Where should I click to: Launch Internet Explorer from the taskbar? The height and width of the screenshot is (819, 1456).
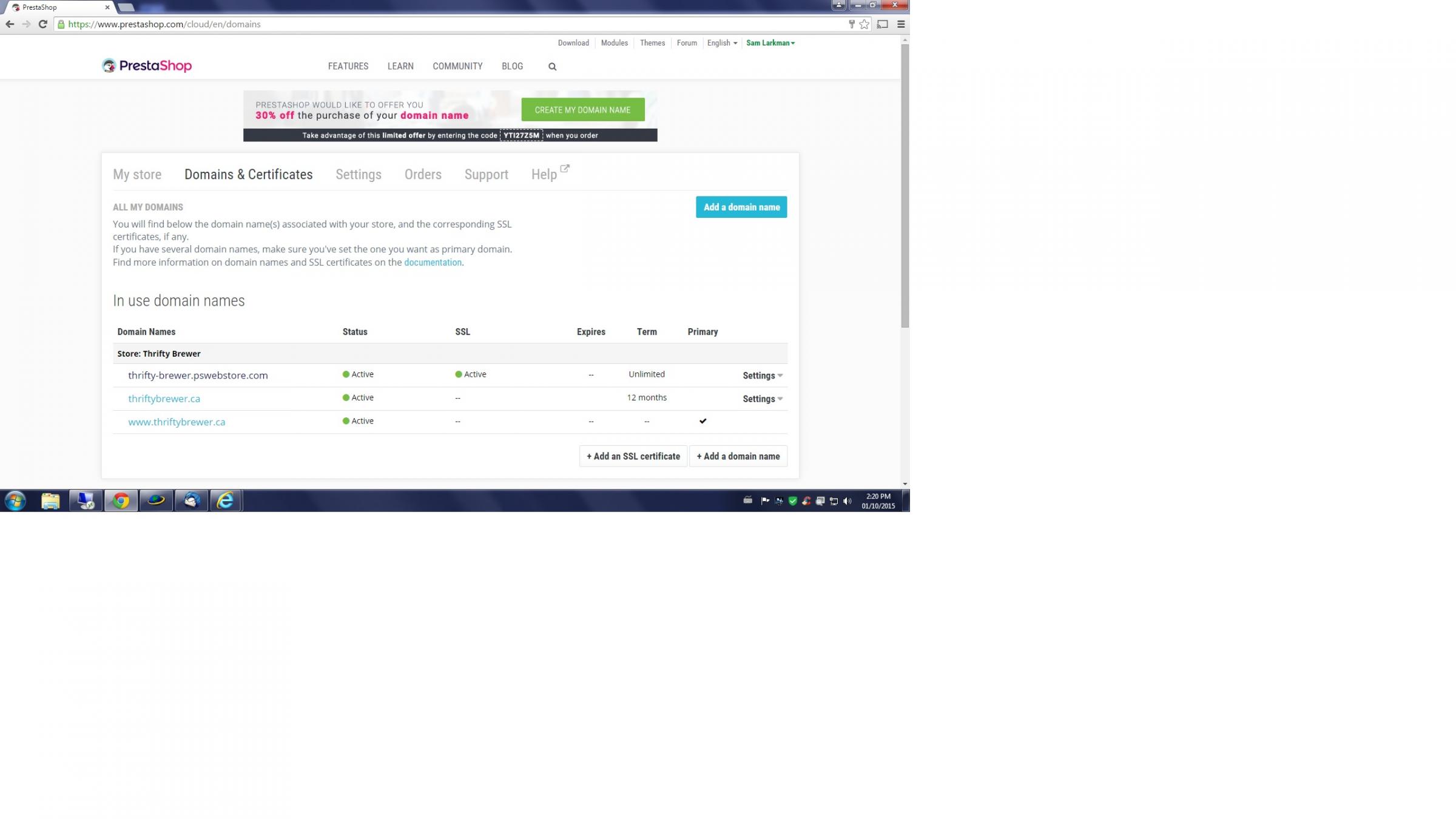pyautogui.click(x=226, y=500)
